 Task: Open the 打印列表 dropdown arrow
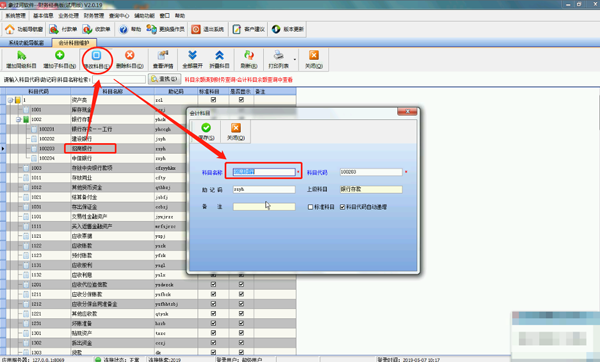(295, 59)
